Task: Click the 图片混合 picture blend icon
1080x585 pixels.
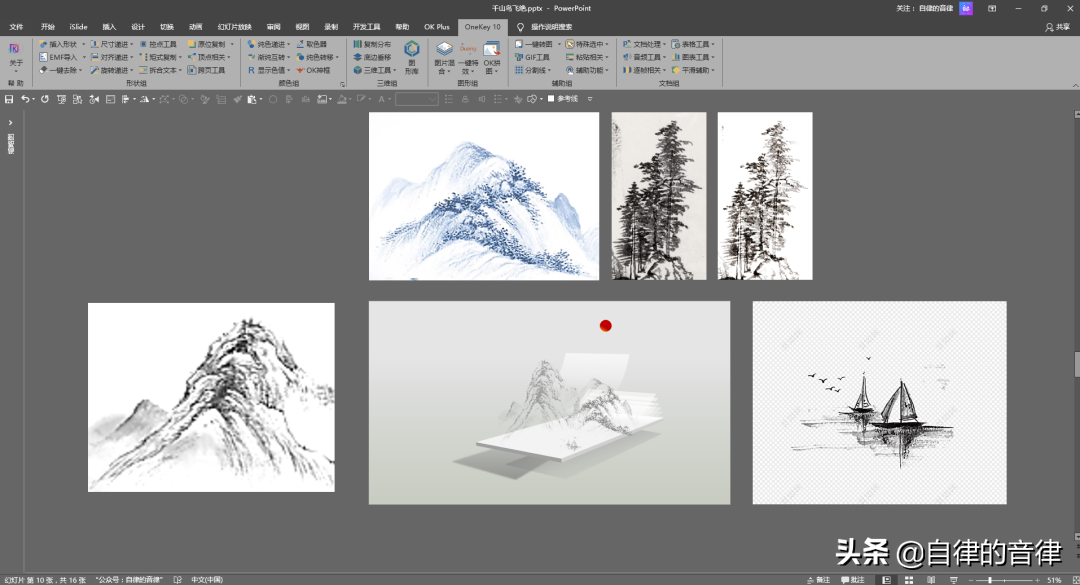Action: click(x=444, y=56)
